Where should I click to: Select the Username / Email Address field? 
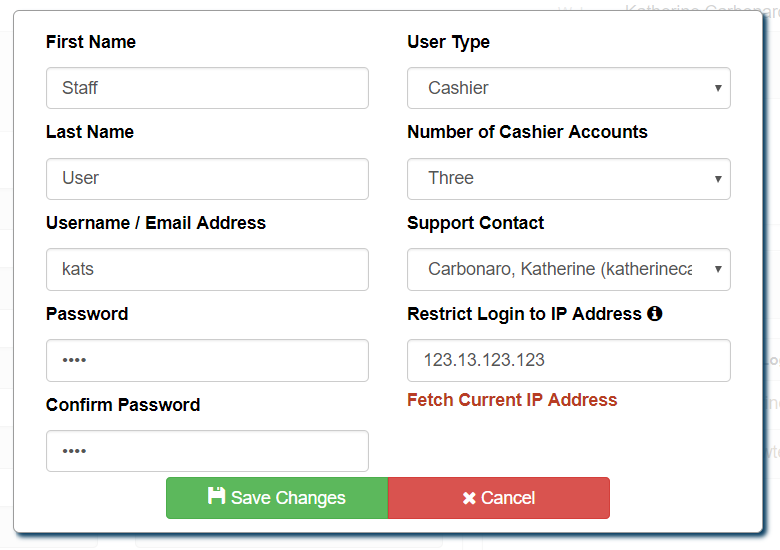point(207,270)
